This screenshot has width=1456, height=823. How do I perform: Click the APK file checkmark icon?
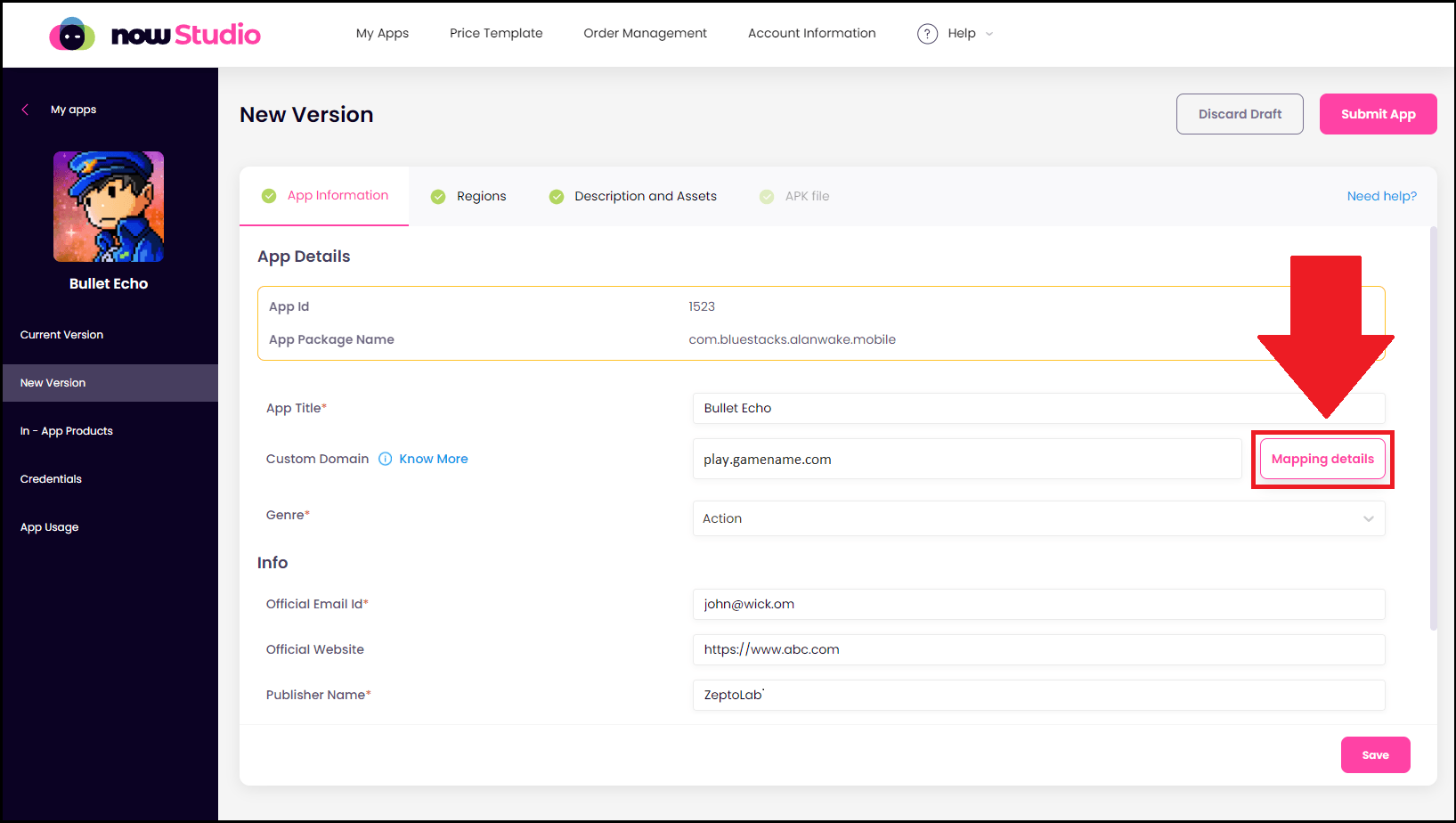767,197
